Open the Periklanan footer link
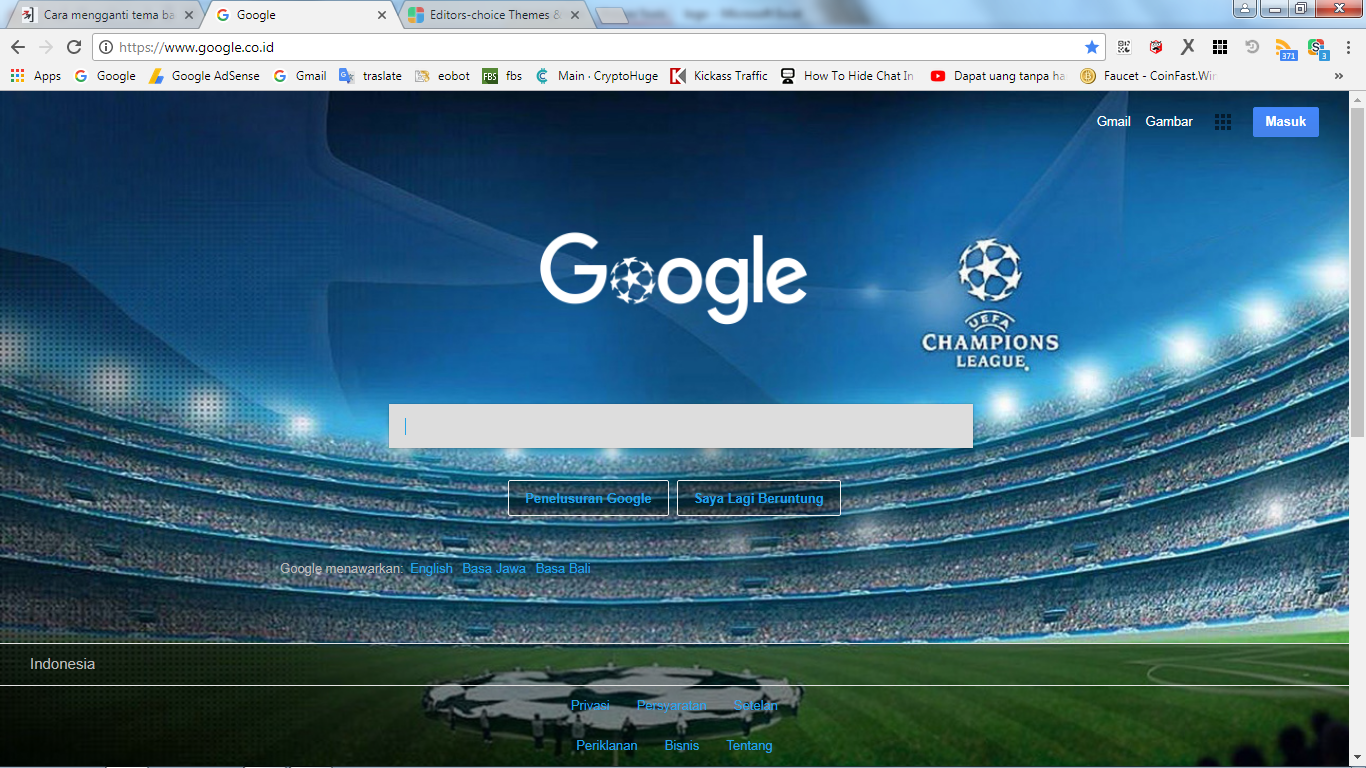1366x768 pixels. (606, 746)
